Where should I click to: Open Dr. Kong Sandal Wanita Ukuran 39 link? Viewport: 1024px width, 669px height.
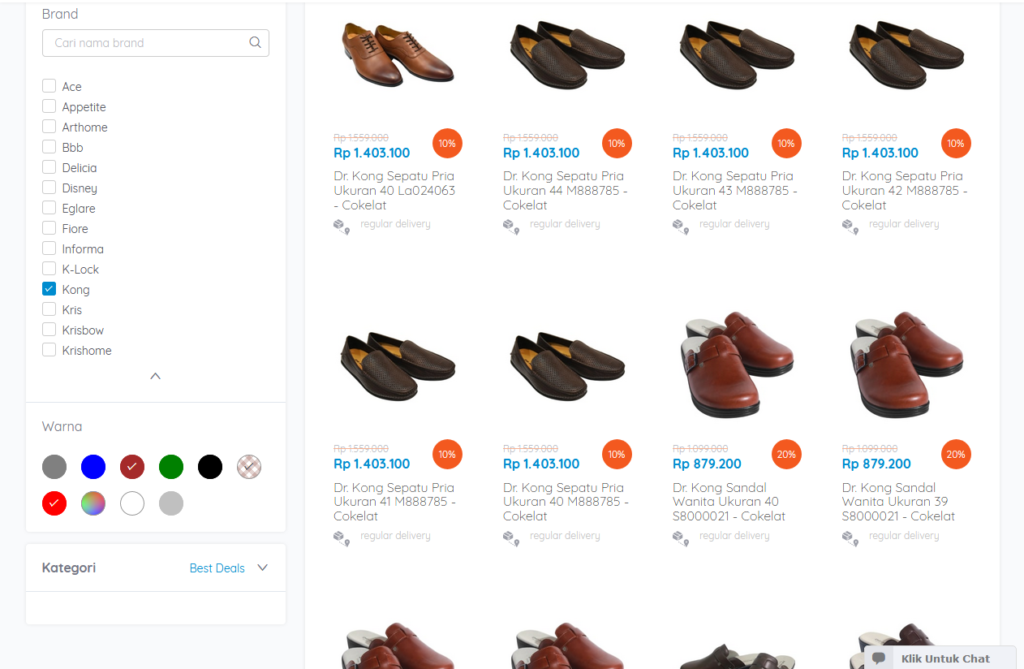tap(898, 501)
